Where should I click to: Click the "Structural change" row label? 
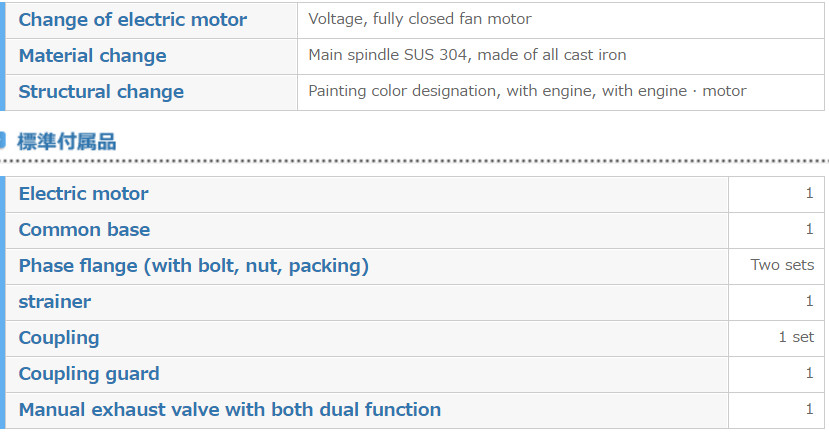coord(101,92)
